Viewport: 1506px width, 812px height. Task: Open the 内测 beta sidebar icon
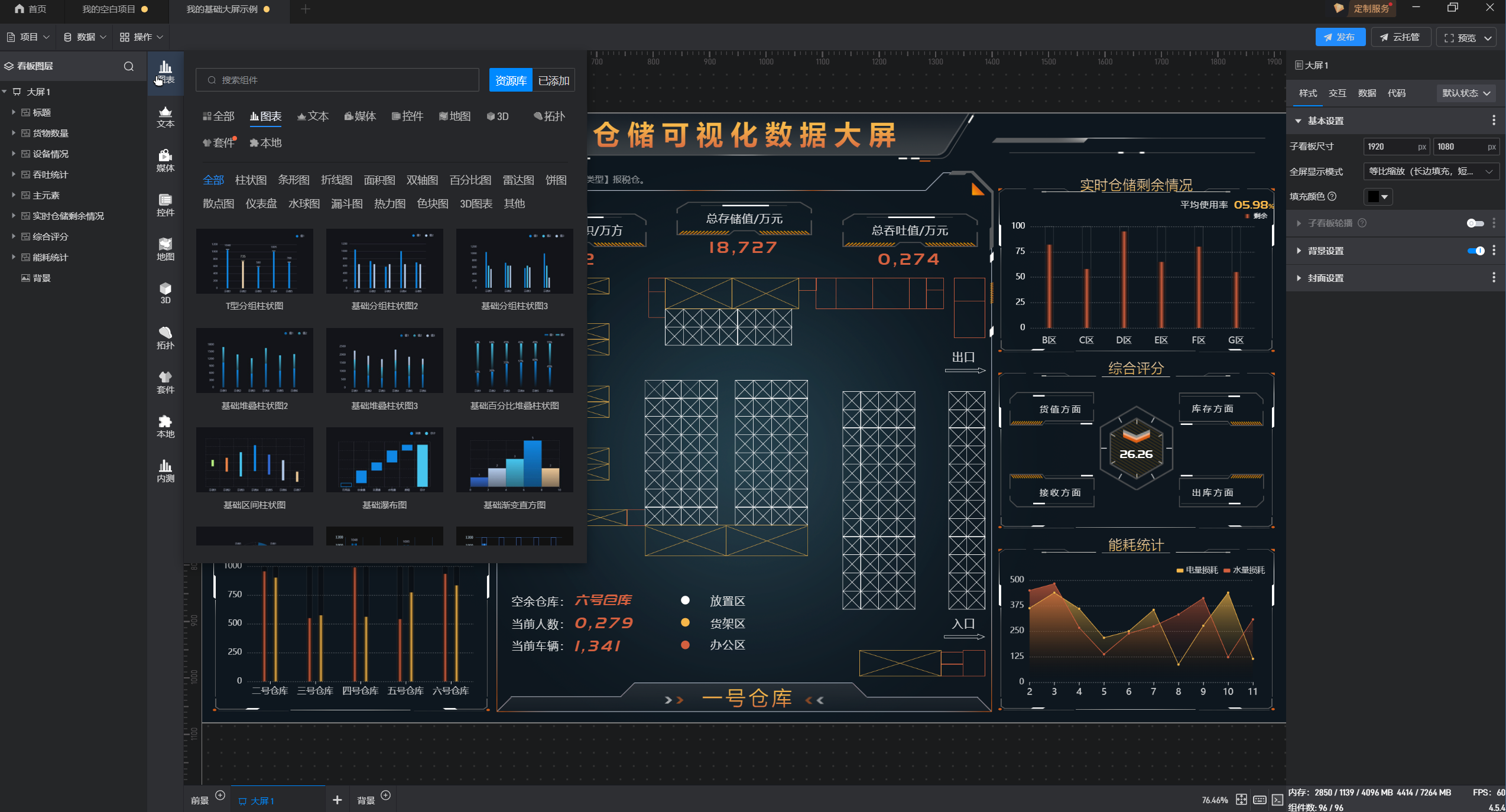(x=165, y=470)
